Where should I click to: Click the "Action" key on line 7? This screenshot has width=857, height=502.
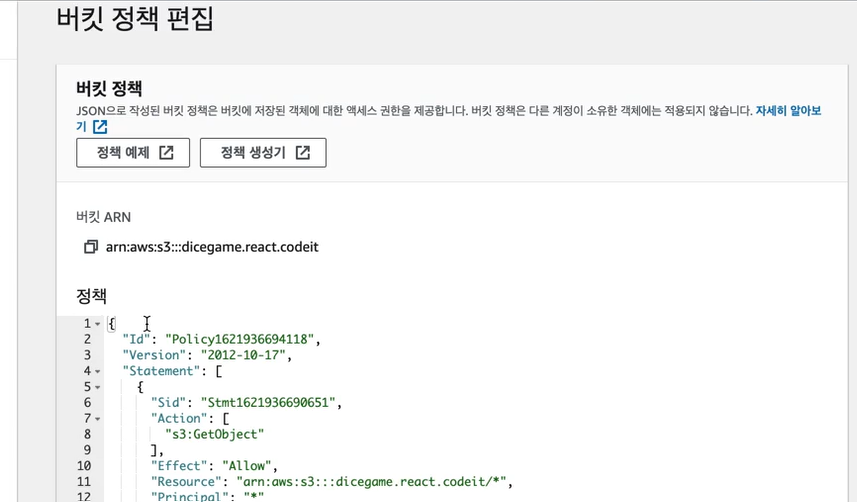click(x=179, y=419)
